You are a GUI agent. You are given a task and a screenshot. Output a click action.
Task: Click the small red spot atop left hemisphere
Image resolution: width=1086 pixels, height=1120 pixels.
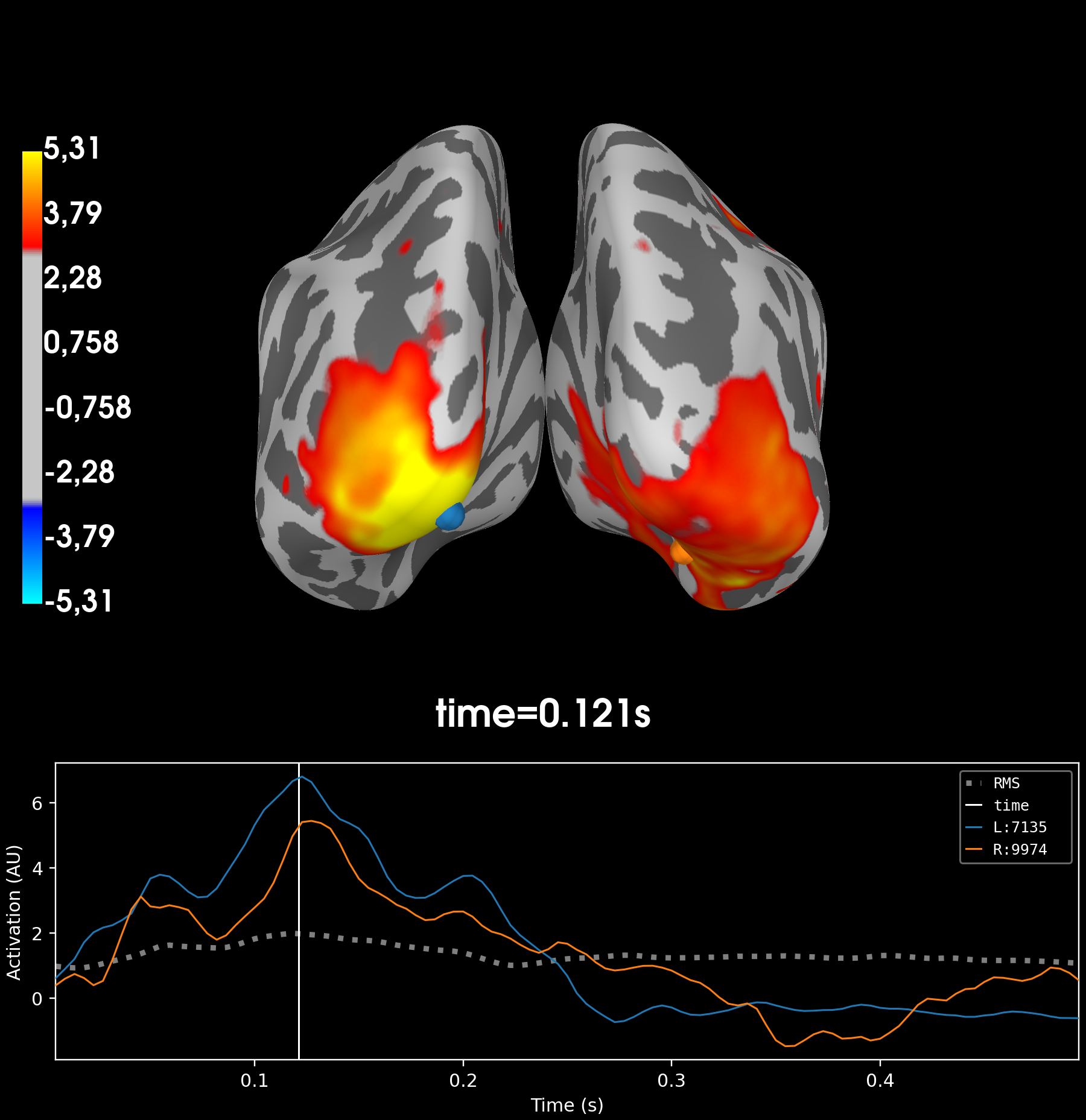coord(405,245)
